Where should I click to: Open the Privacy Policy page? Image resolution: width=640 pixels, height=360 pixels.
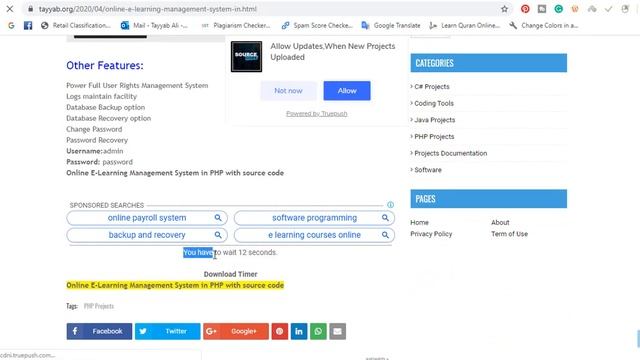tap(431, 234)
